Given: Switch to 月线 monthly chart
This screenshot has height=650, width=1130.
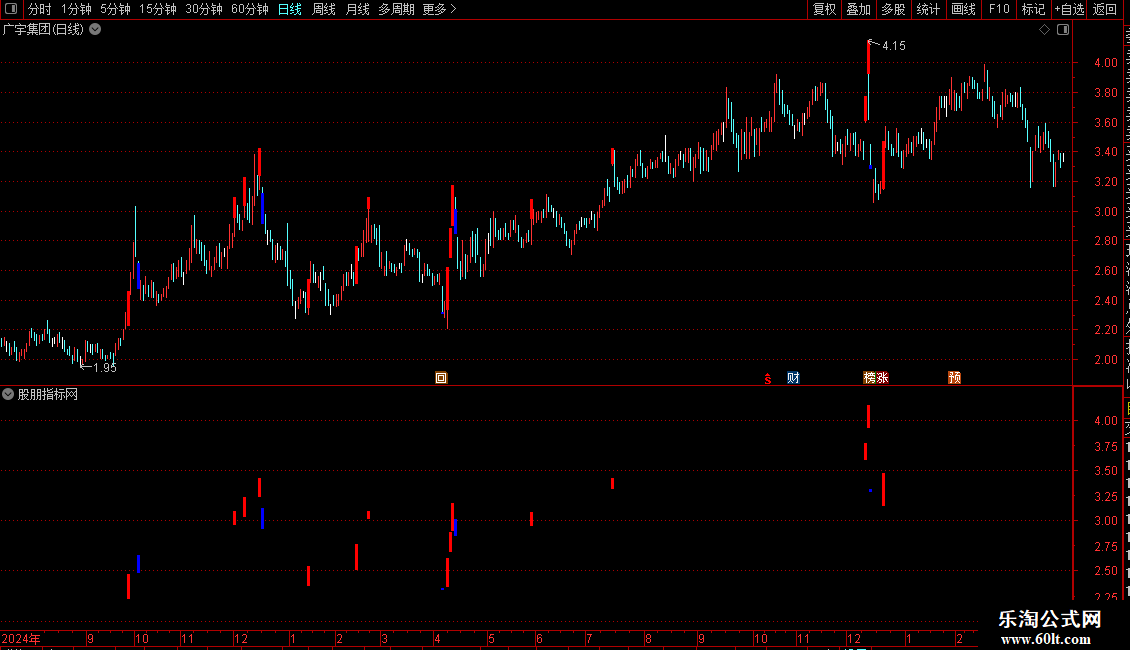Looking at the screenshot, I should tap(357, 9).
